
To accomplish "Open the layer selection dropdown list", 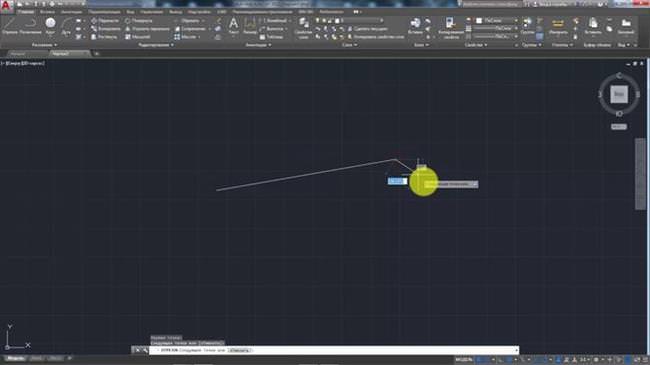I will pyautogui.click(x=360, y=20).
